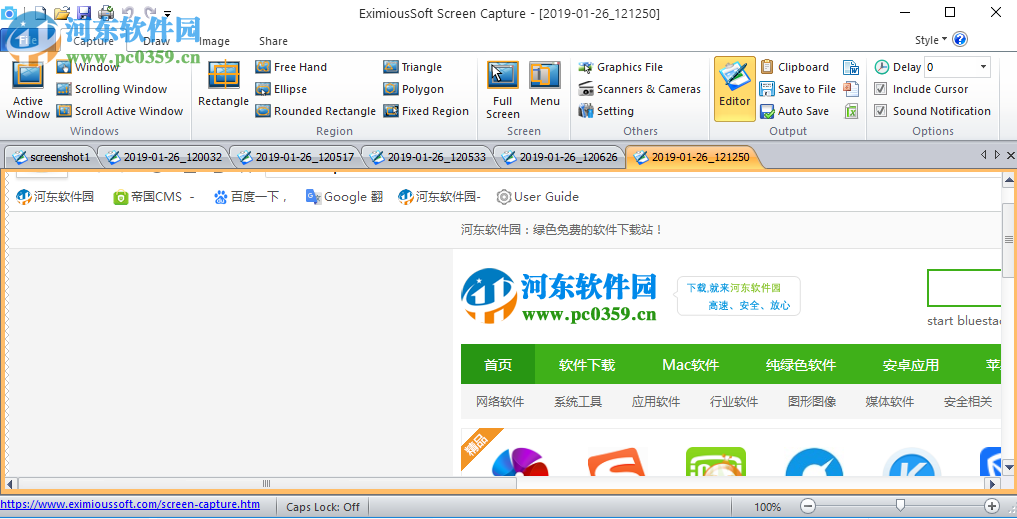
Task: Choose Scrolling Window capture
Action: tap(112, 89)
